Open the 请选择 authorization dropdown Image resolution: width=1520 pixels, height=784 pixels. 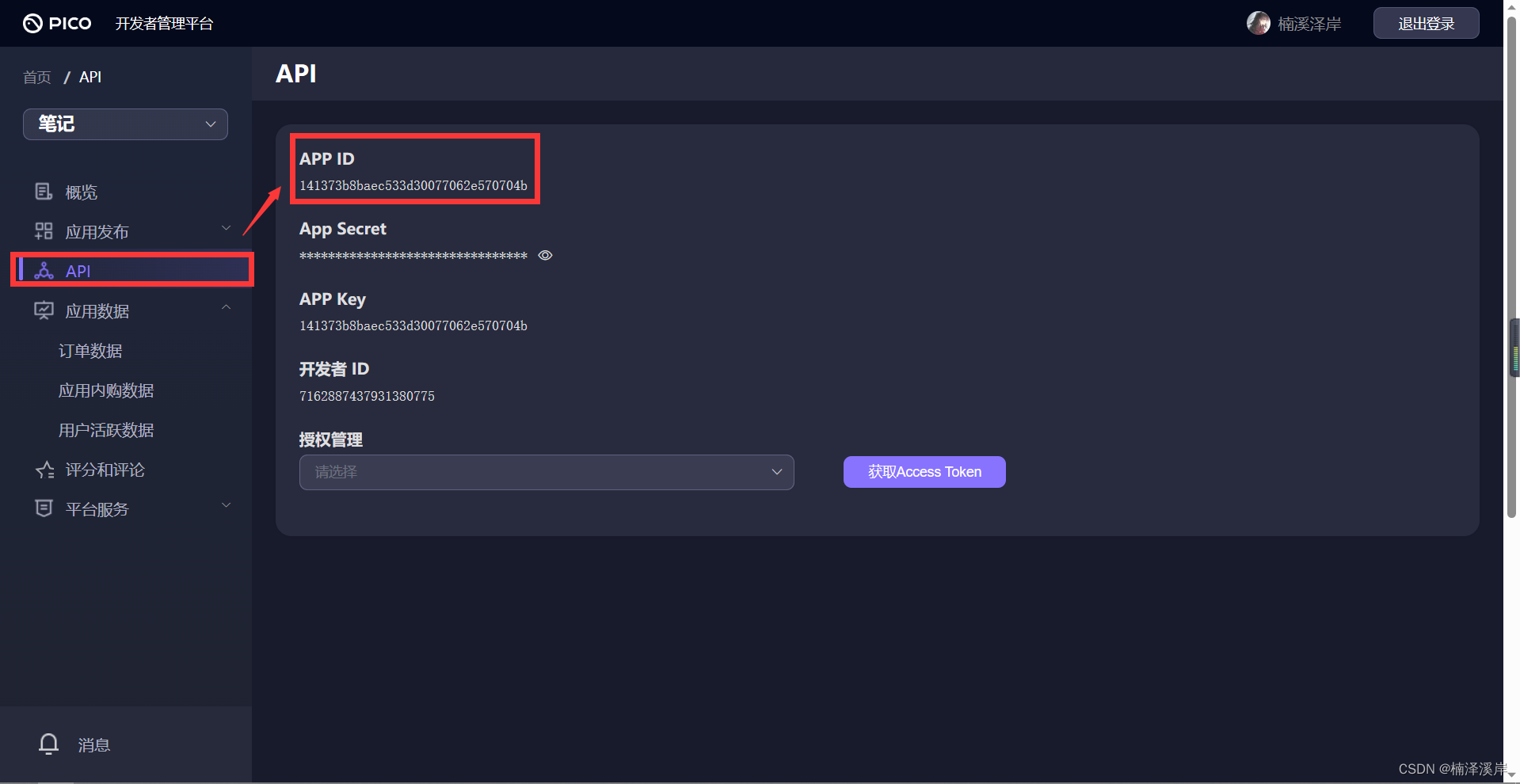[546, 472]
